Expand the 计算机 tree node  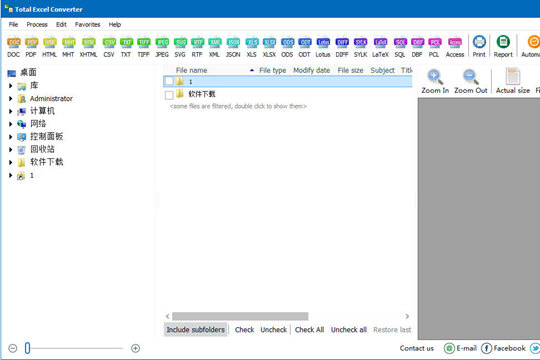click(10, 111)
